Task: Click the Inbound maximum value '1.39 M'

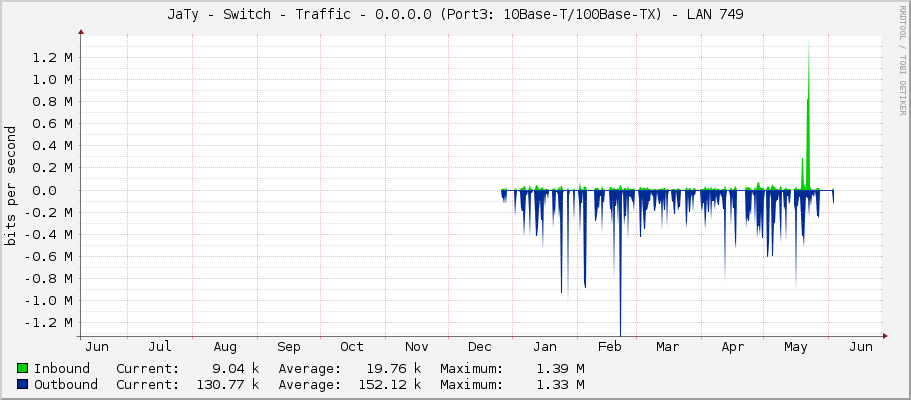Action: point(561,369)
